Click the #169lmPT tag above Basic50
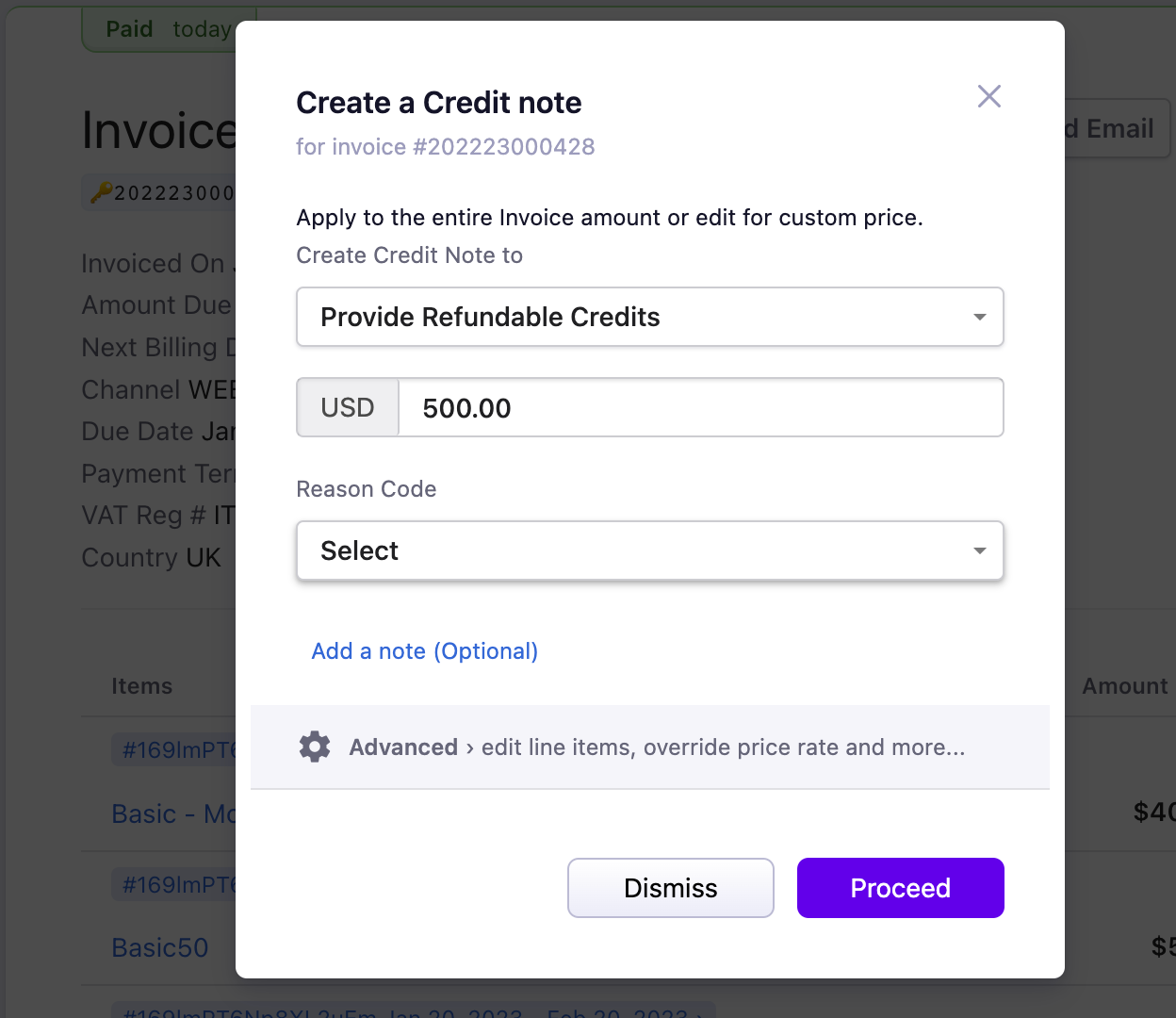Screen dimensions: 1176x1018 173,884
